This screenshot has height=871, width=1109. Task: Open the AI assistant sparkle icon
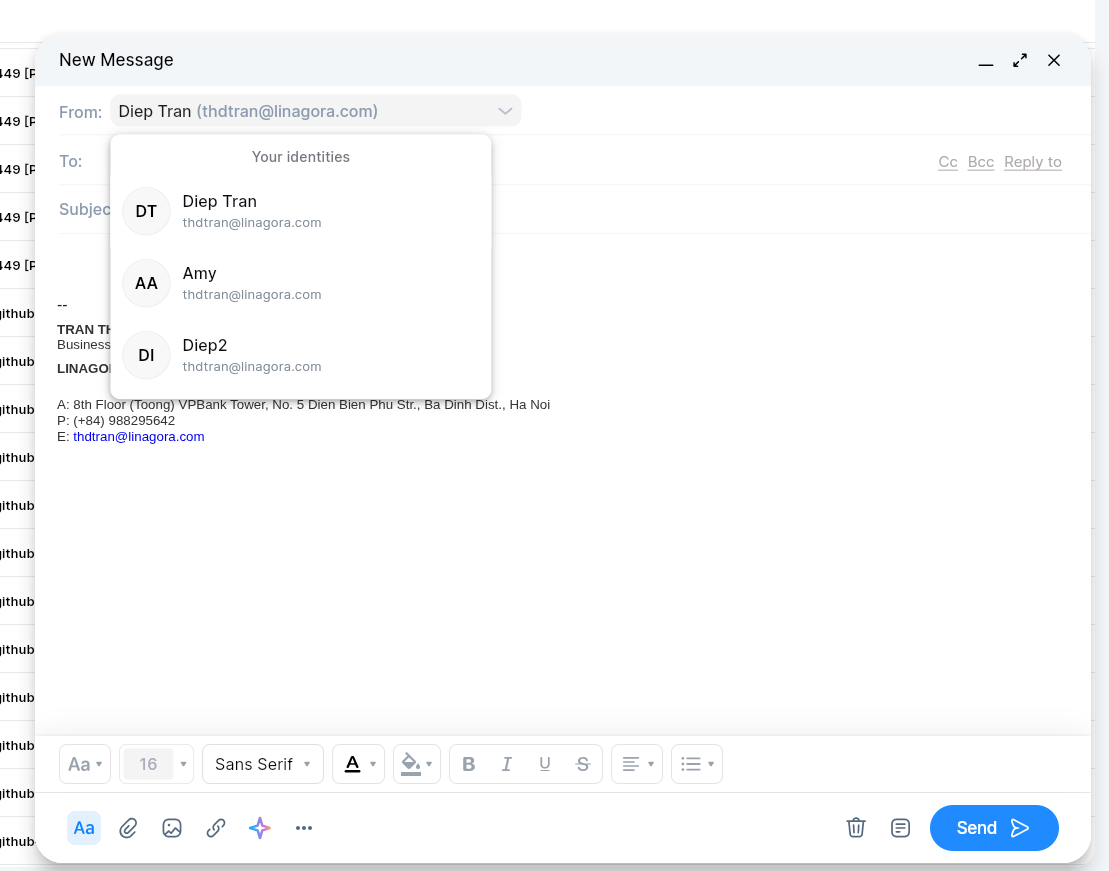pyautogui.click(x=260, y=828)
